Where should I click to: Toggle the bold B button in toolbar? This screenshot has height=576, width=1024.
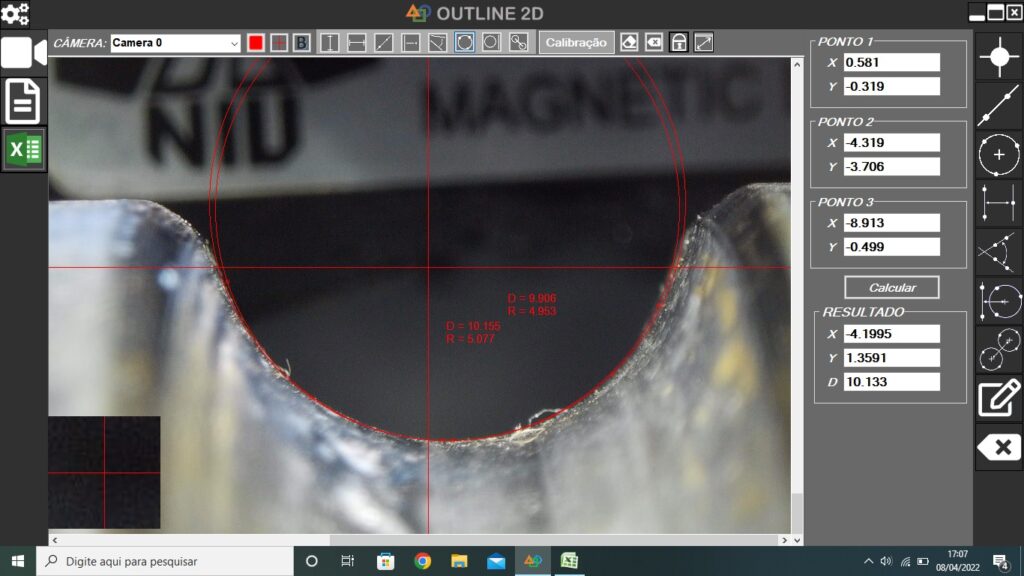(x=301, y=43)
